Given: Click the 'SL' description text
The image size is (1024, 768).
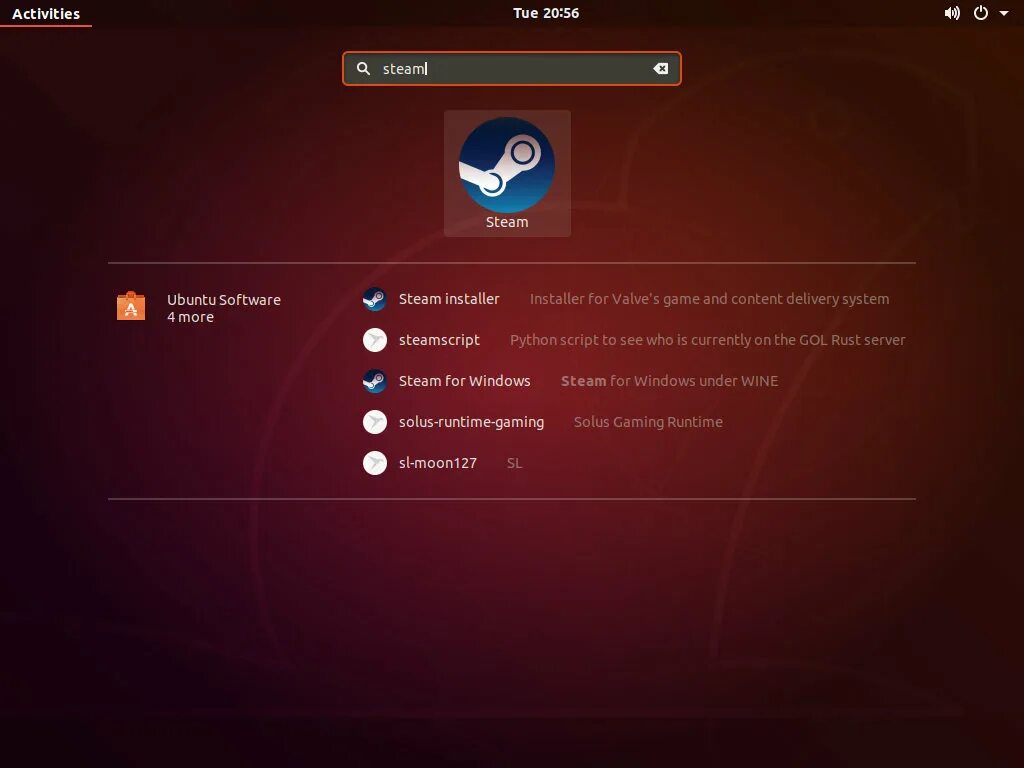Looking at the screenshot, I should point(515,463).
